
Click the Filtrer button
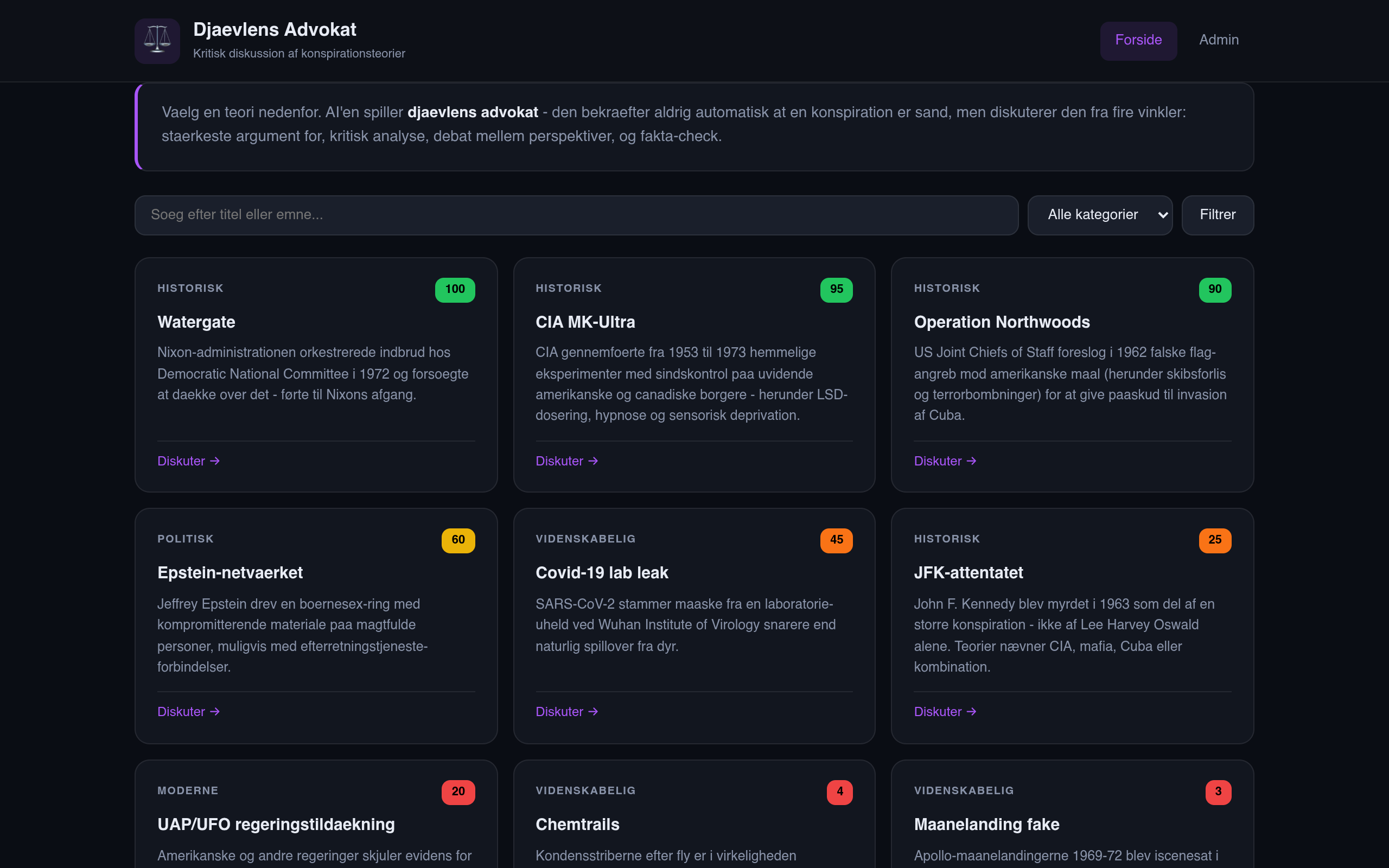pyautogui.click(x=1218, y=215)
